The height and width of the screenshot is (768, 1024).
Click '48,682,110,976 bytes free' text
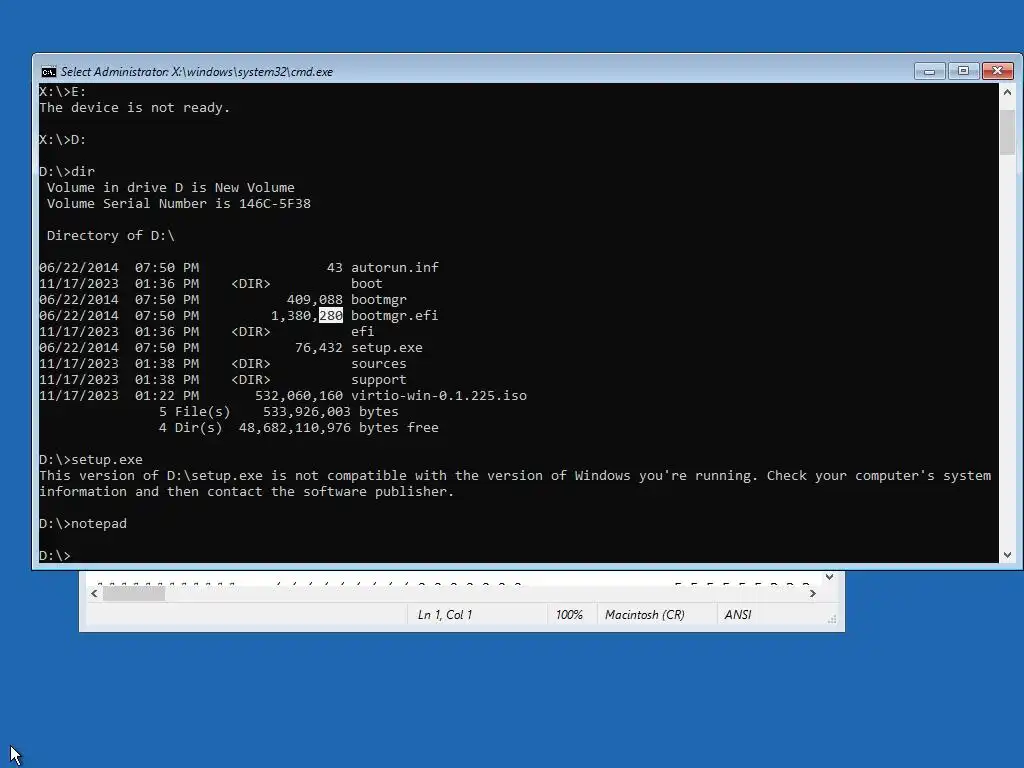pos(339,428)
